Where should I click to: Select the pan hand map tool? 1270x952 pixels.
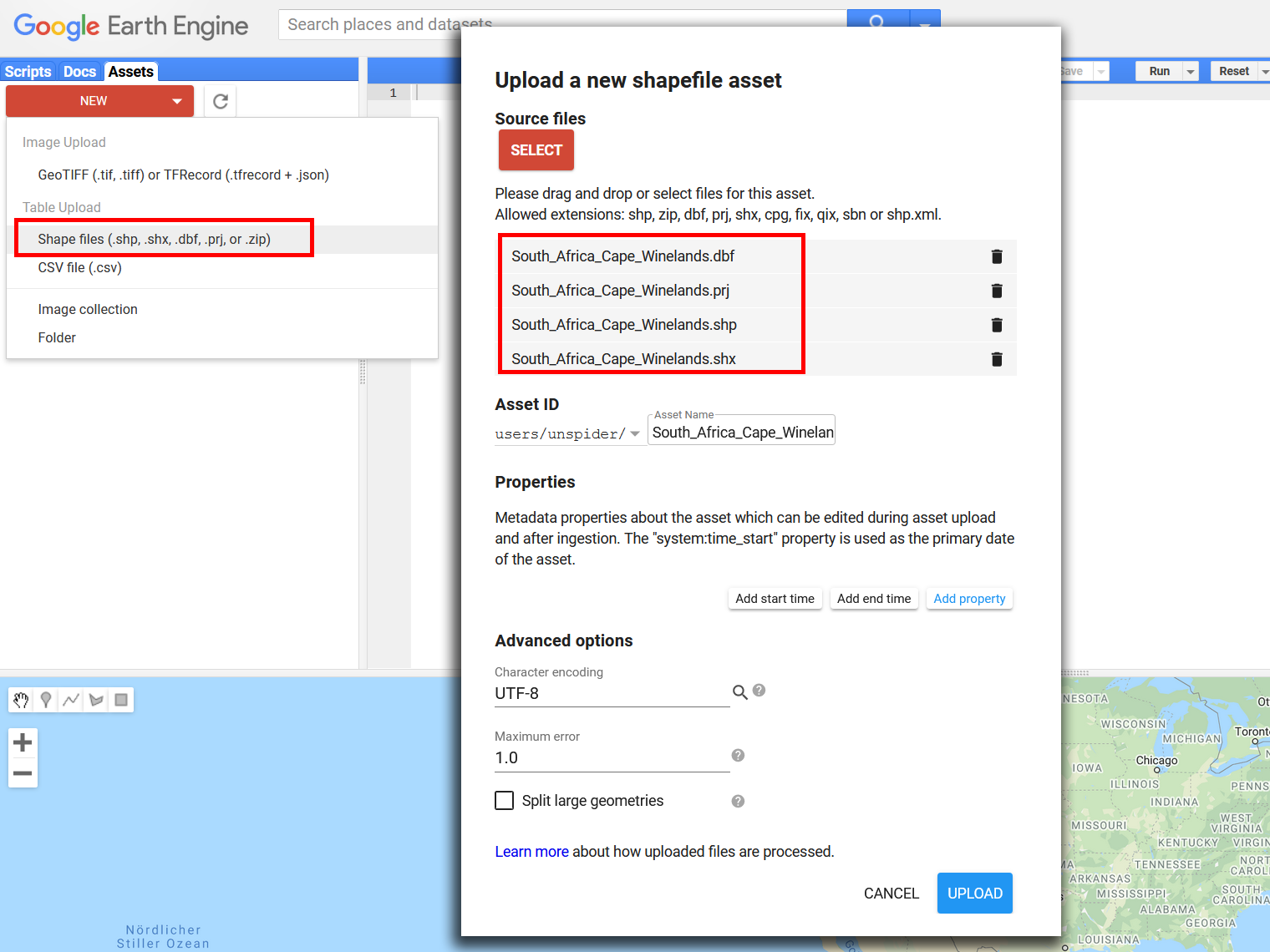[x=21, y=700]
